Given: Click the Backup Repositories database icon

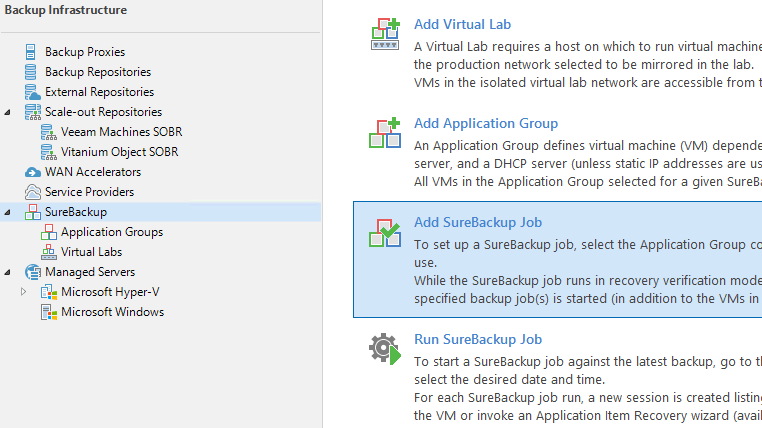Looking at the screenshot, I should (31, 72).
